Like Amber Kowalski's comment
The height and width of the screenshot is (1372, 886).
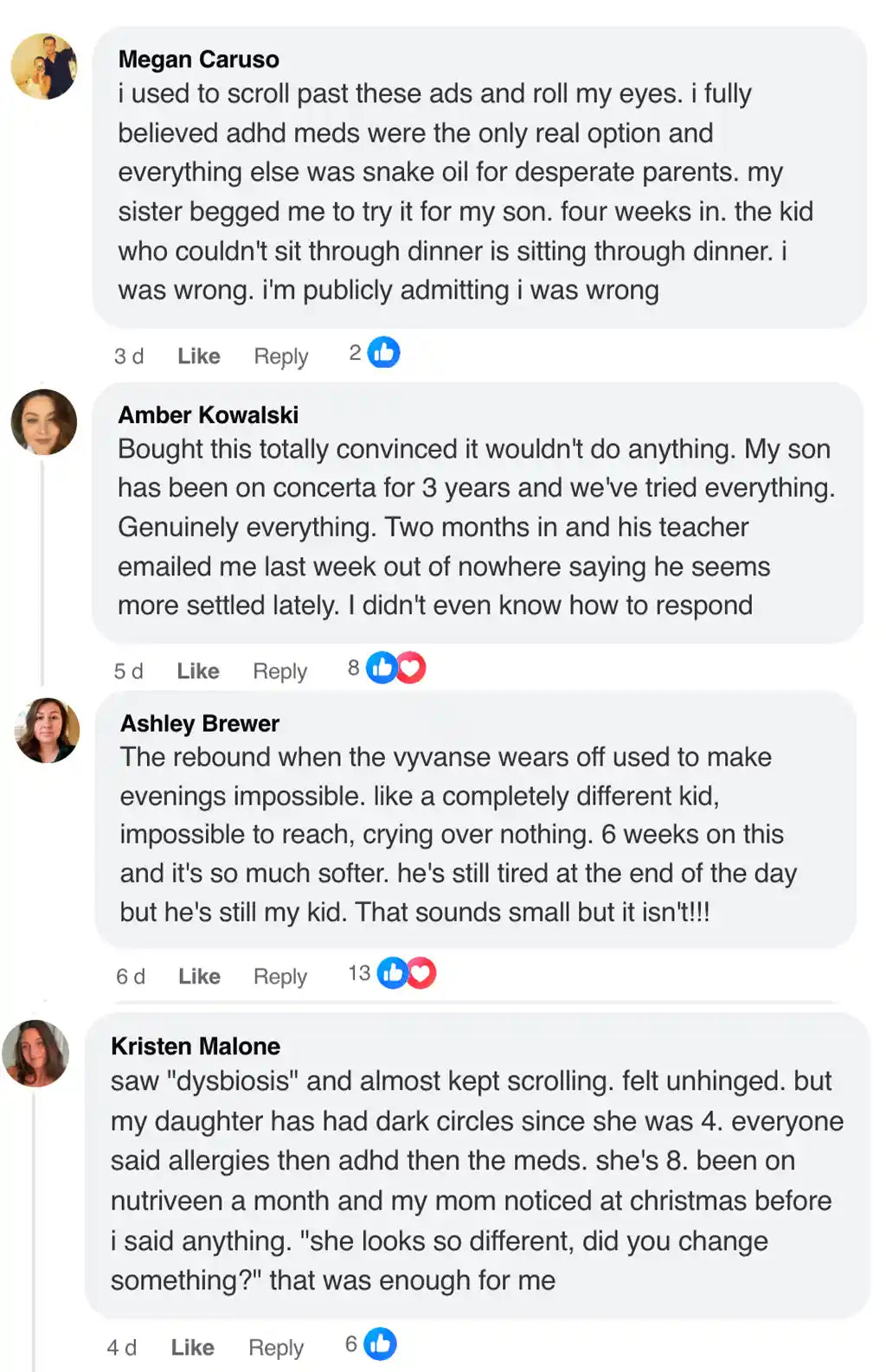(198, 671)
